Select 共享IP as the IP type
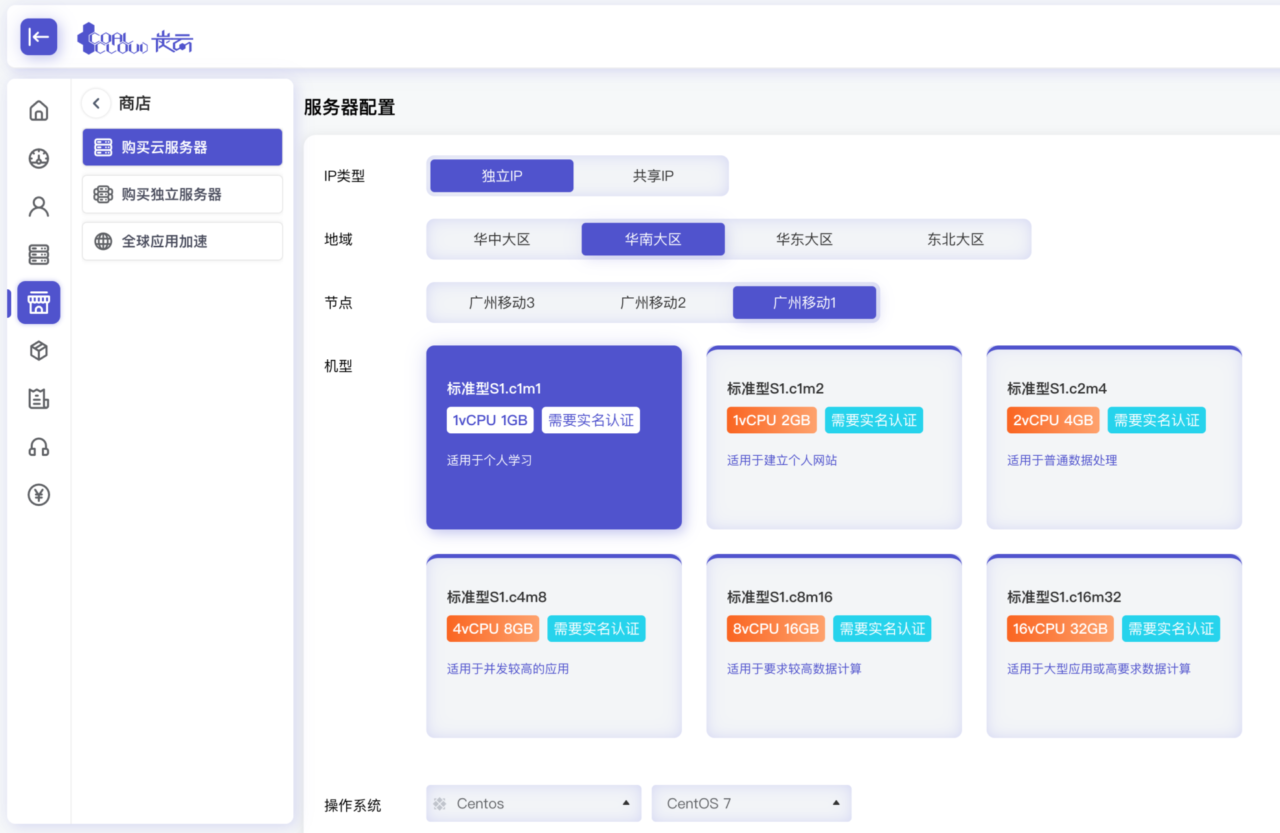 coord(653,176)
